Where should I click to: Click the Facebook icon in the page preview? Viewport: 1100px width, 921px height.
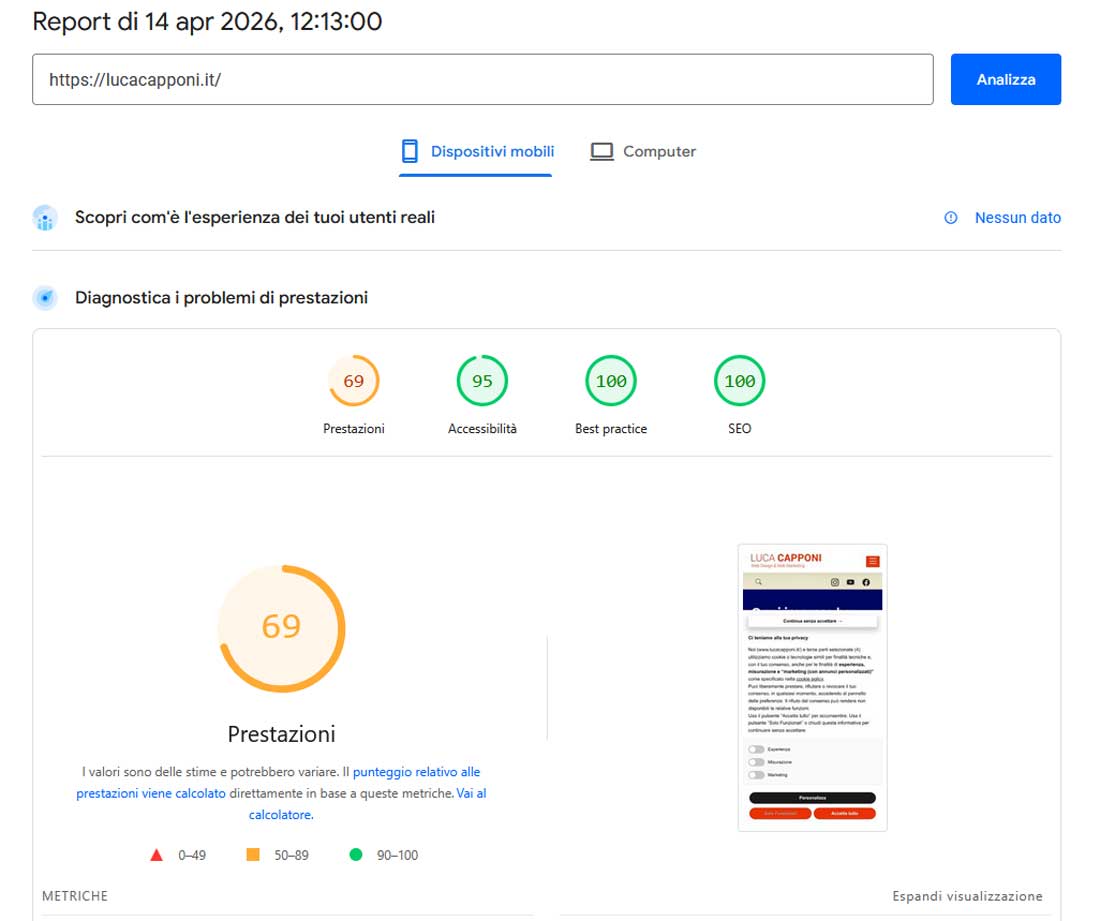pos(866,582)
